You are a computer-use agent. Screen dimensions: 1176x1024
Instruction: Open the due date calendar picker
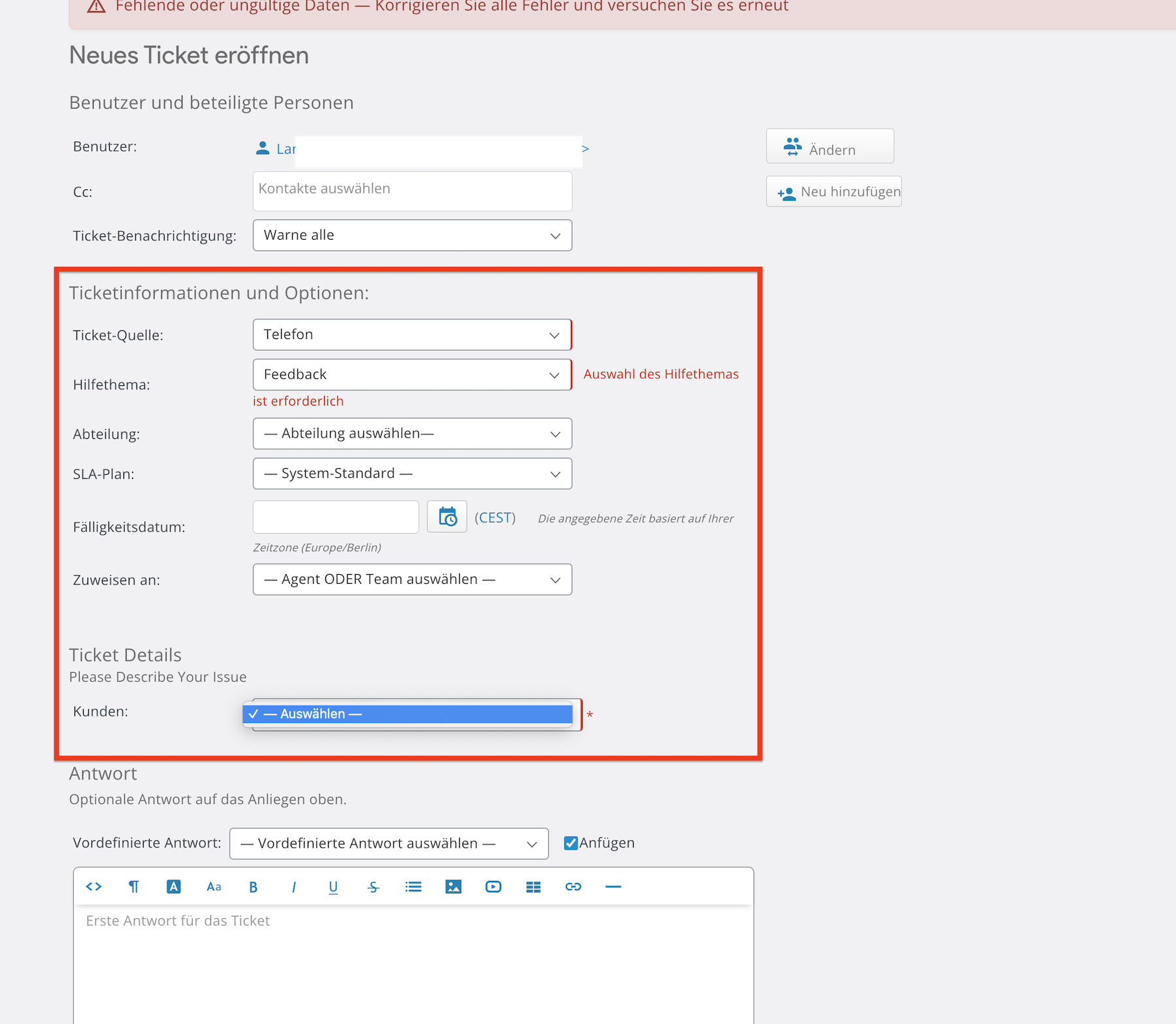pos(447,517)
